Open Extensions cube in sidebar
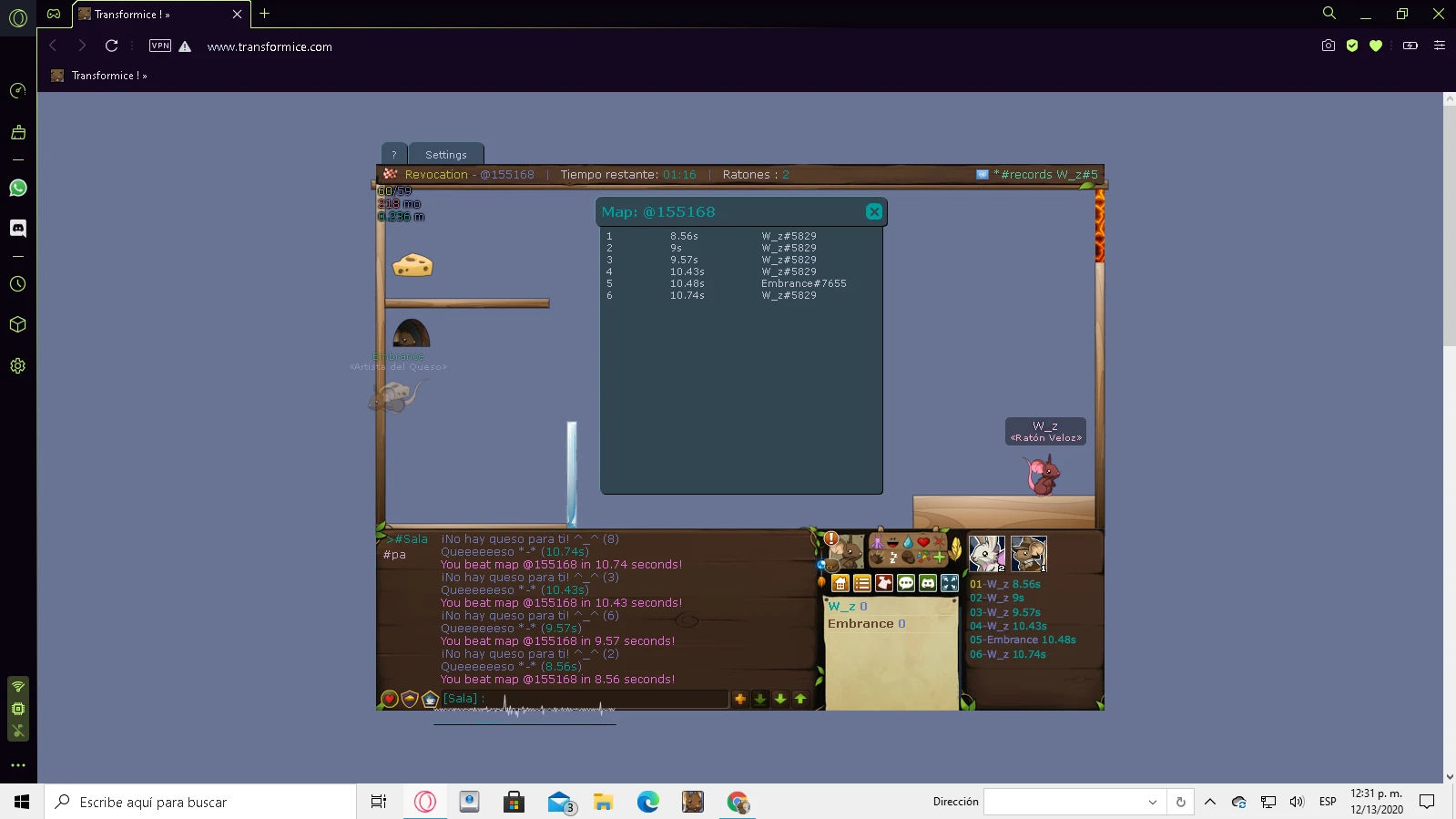 tap(17, 324)
